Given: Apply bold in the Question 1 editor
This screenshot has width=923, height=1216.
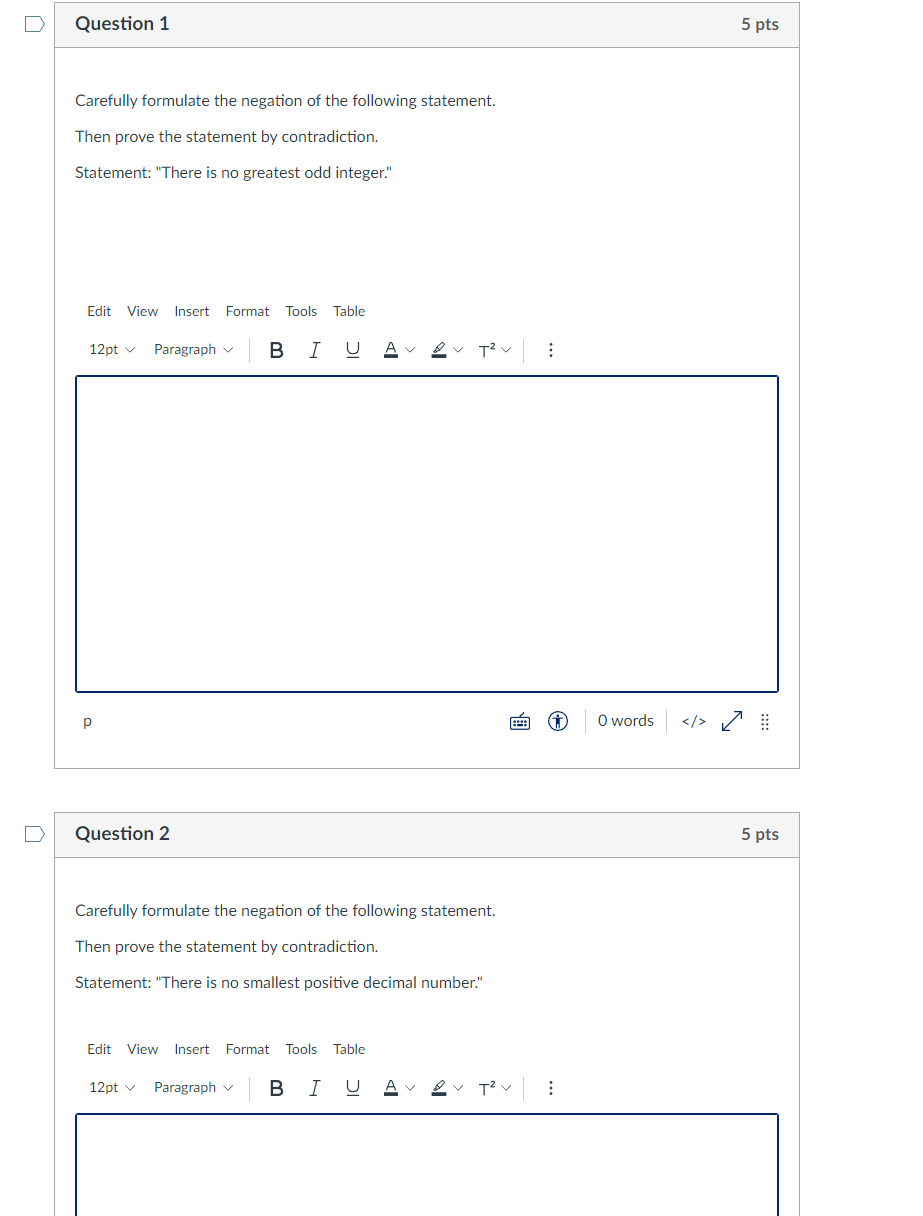Looking at the screenshot, I should (277, 350).
